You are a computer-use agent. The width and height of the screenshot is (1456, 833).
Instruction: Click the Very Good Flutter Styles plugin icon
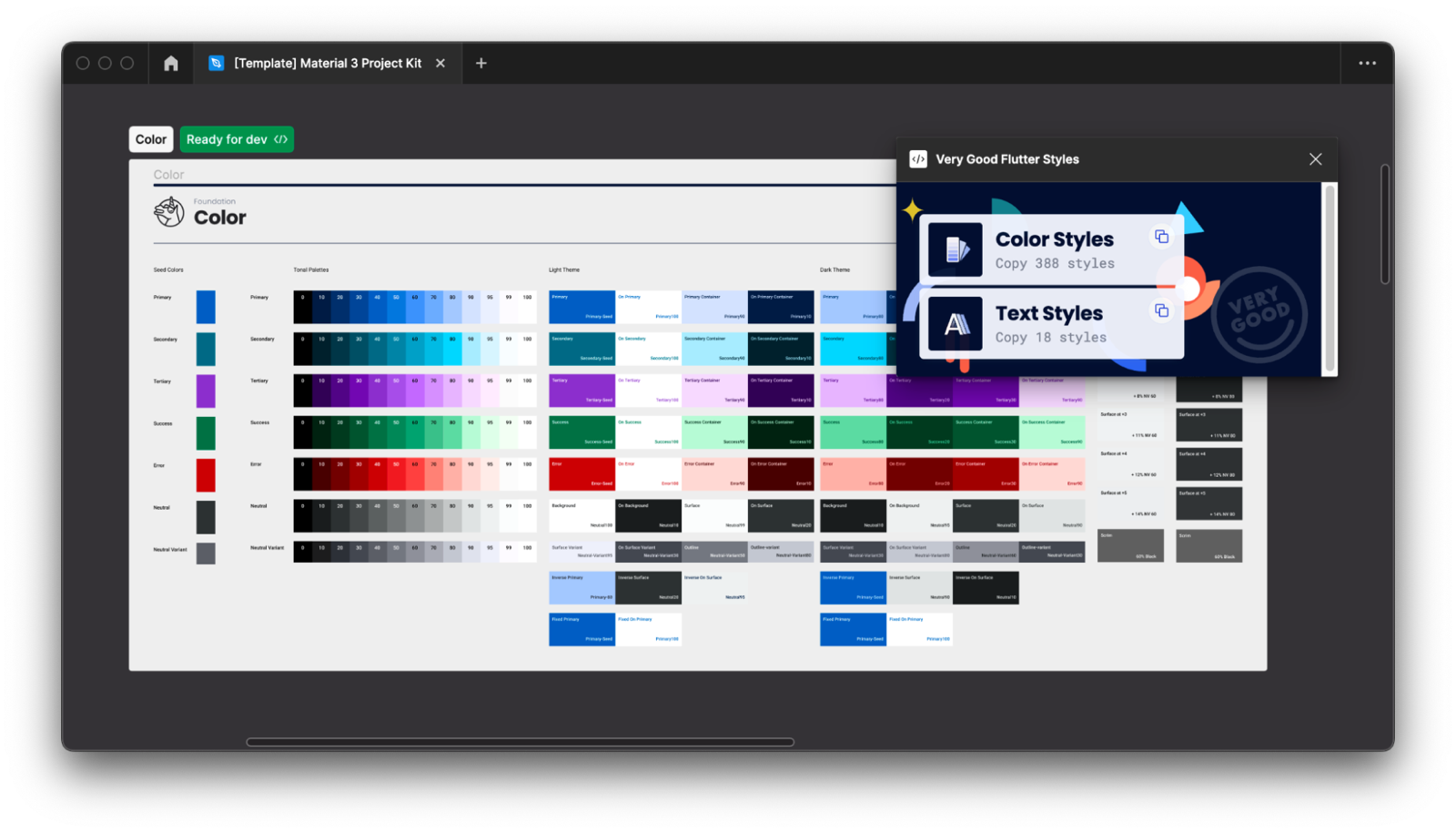coord(918,159)
